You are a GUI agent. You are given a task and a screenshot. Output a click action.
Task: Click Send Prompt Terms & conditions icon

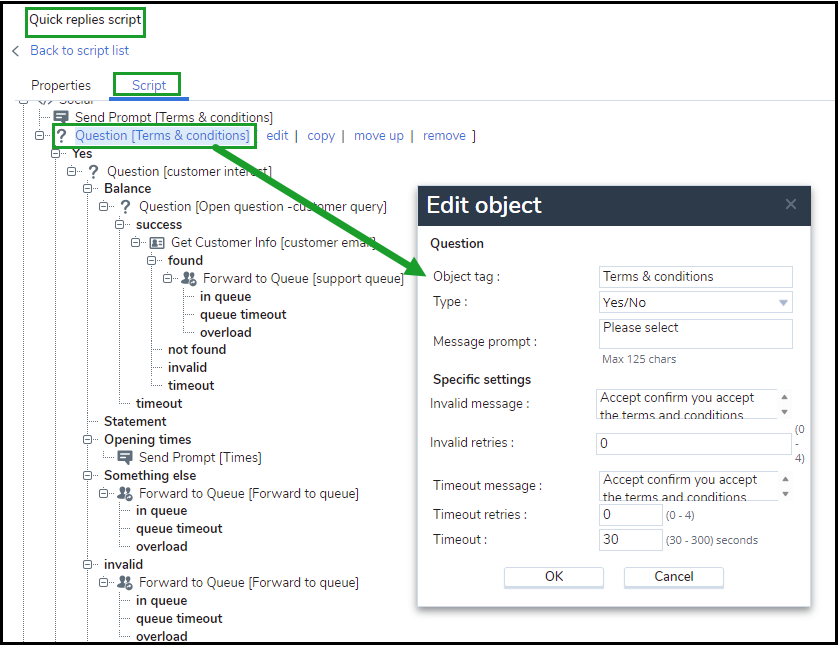click(61, 117)
